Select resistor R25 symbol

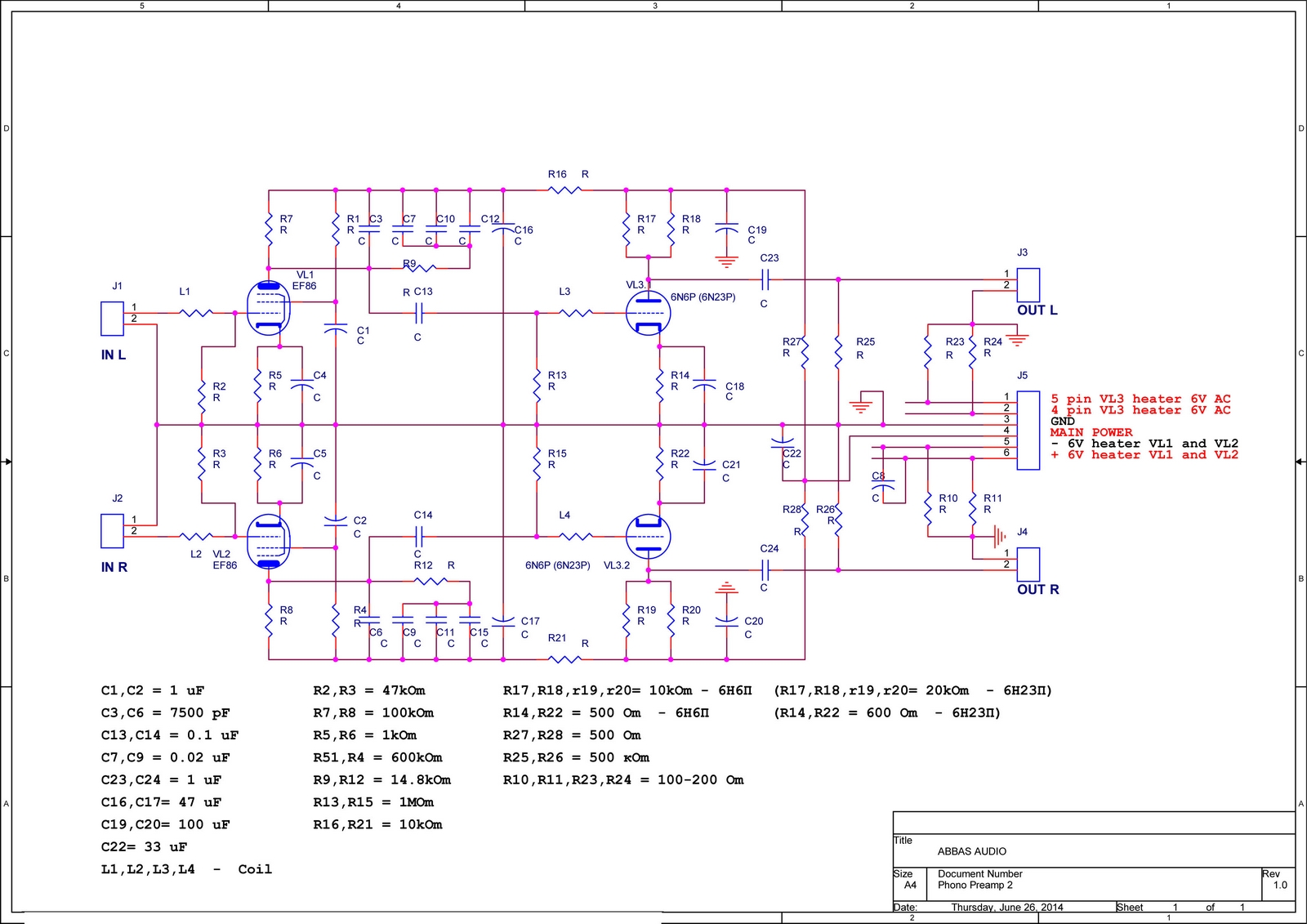click(x=838, y=352)
